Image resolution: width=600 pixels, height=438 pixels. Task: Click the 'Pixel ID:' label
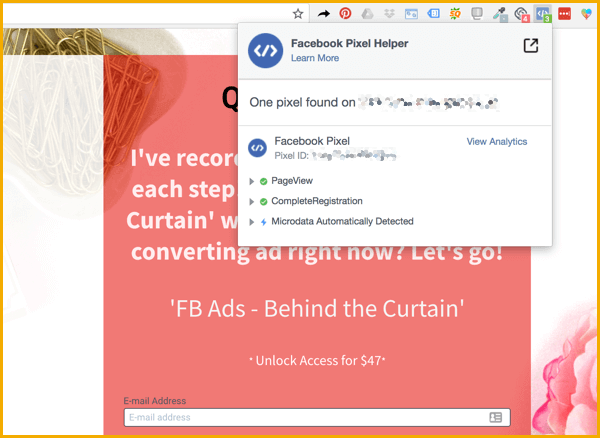292,156
